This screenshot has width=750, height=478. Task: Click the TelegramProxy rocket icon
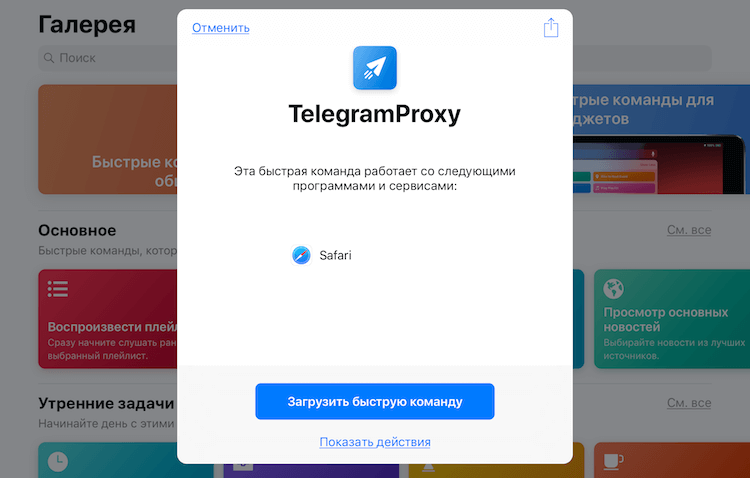pos(375,67)
